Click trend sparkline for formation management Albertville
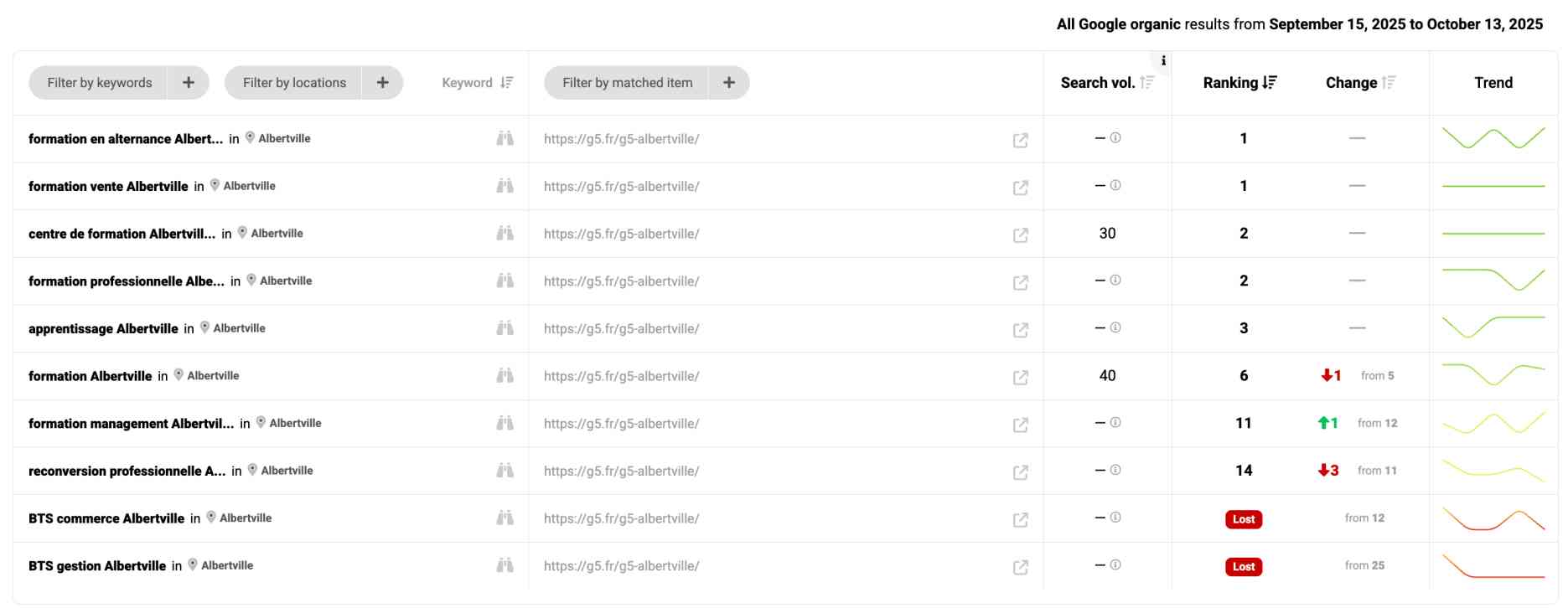1568x608 pixels. click(x=1493, y=423)
